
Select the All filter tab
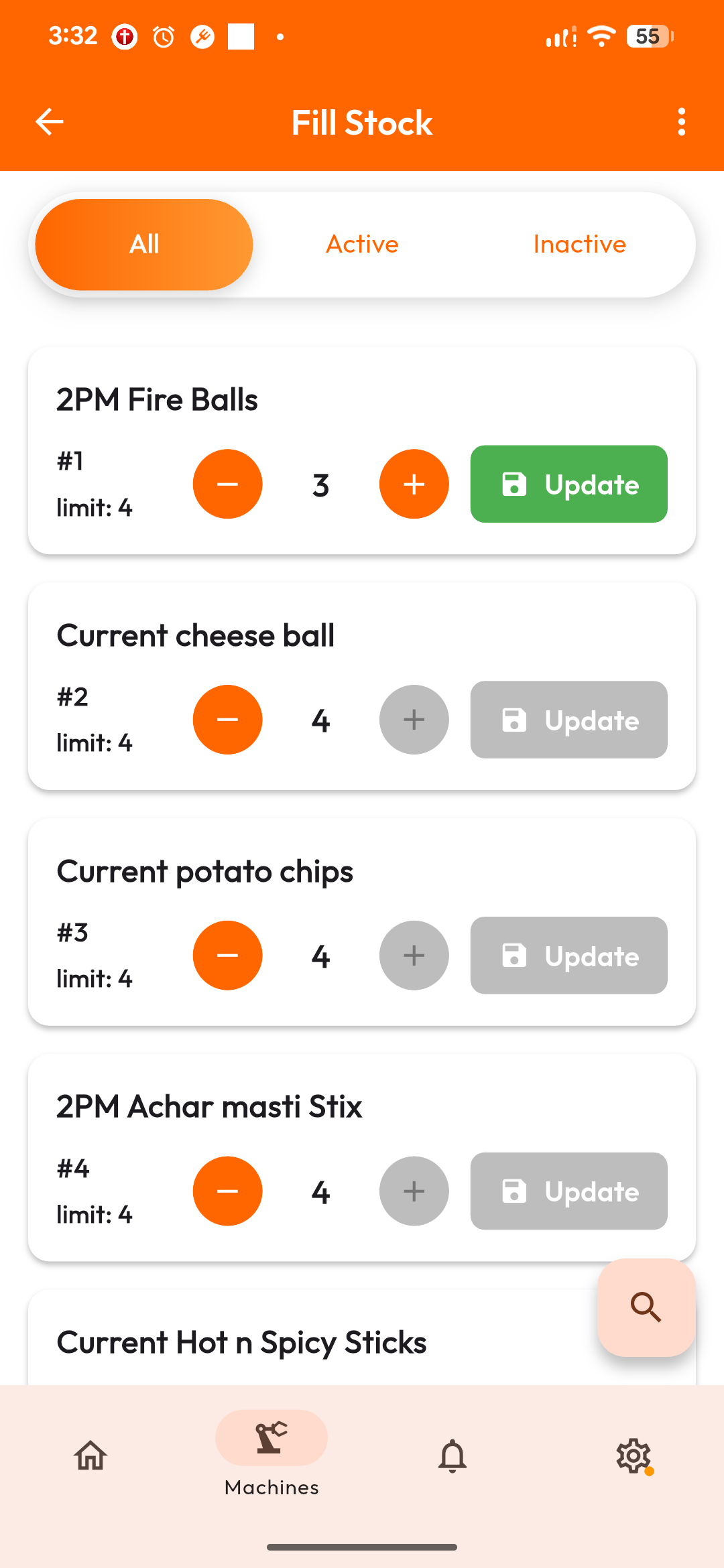tap(144, 245)
